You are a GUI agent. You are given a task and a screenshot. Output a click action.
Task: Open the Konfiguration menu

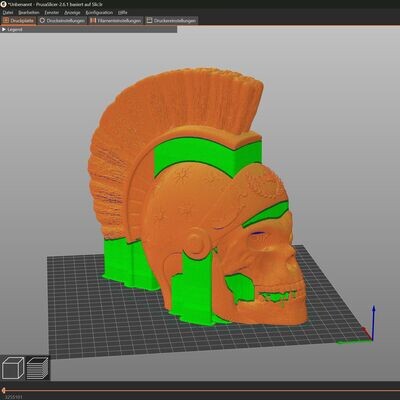pyautogui.click(x=99, y=13)
